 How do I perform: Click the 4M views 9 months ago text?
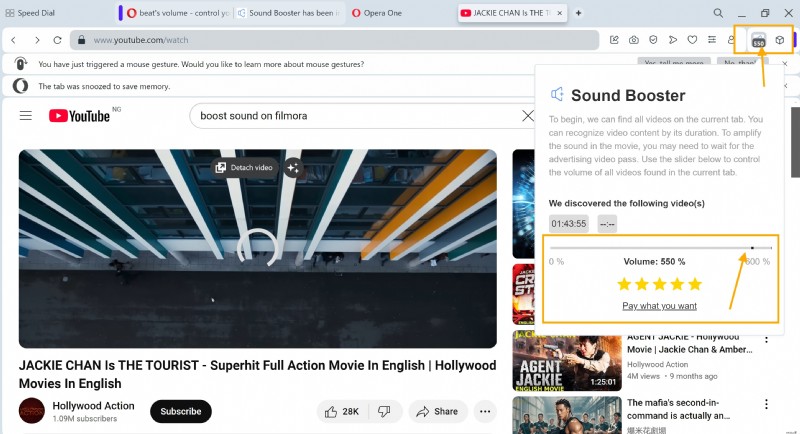[672, 376]
